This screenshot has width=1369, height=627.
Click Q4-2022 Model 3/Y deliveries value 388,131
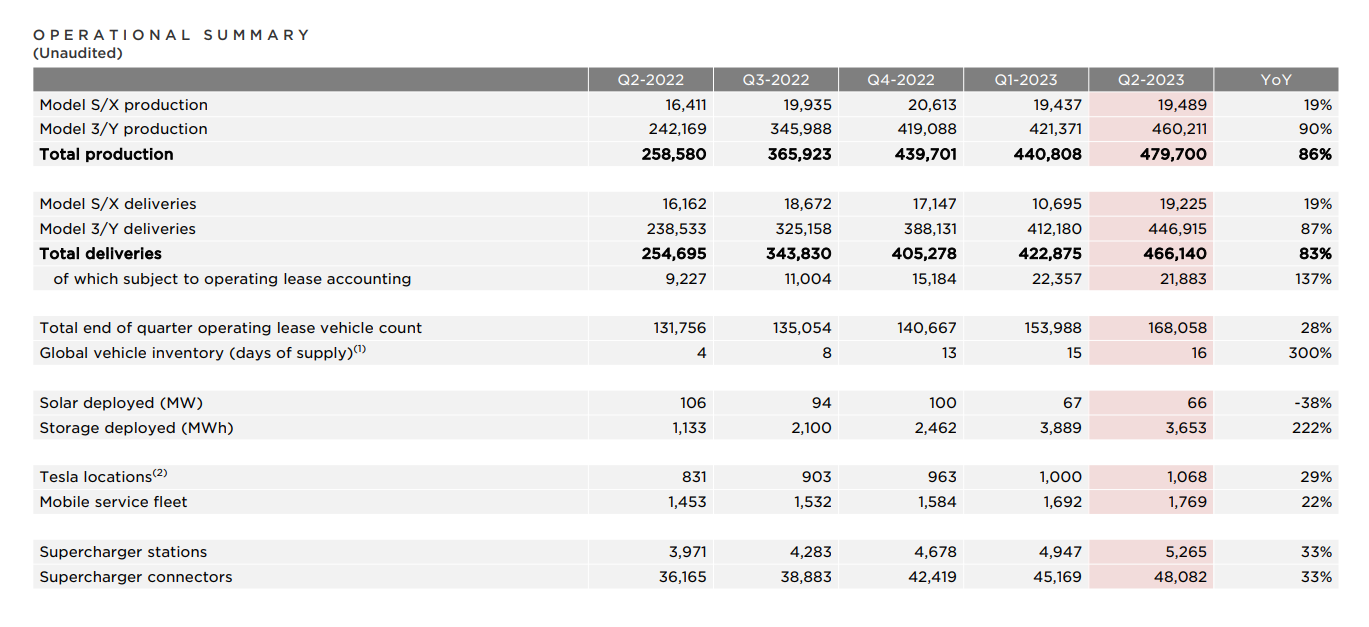point(930,229)
